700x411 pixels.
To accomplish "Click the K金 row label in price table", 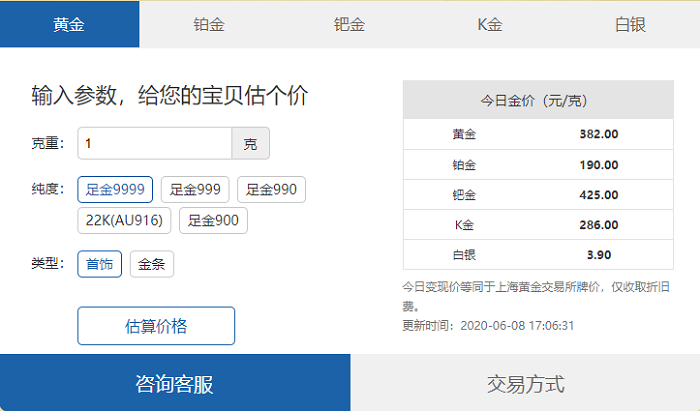I will coord(464,224).
